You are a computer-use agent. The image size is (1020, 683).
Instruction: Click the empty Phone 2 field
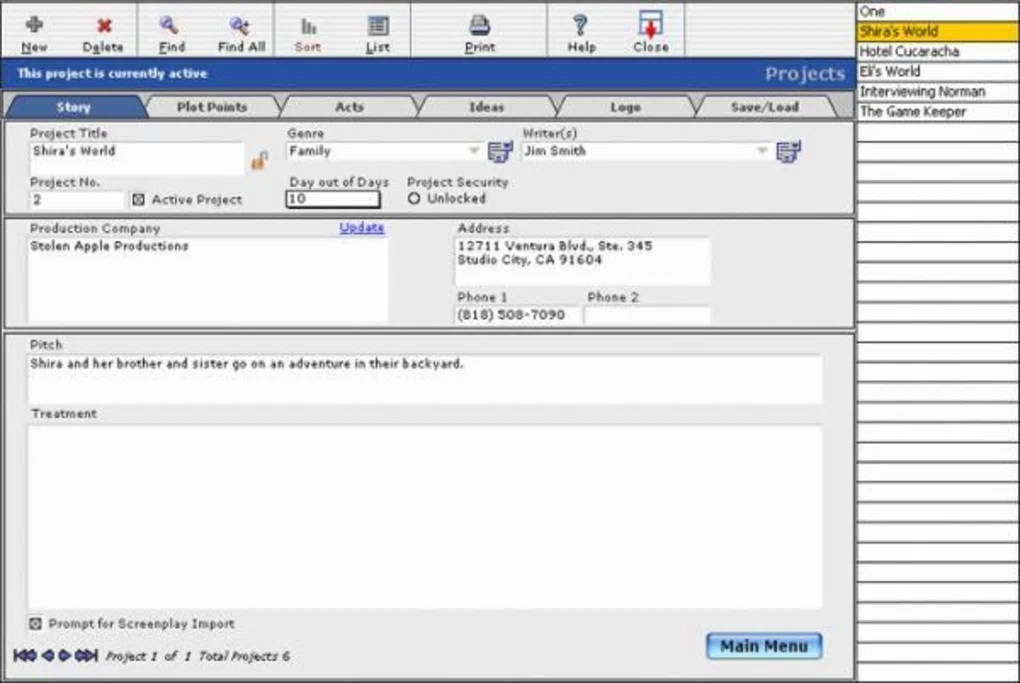click(647, 315)
